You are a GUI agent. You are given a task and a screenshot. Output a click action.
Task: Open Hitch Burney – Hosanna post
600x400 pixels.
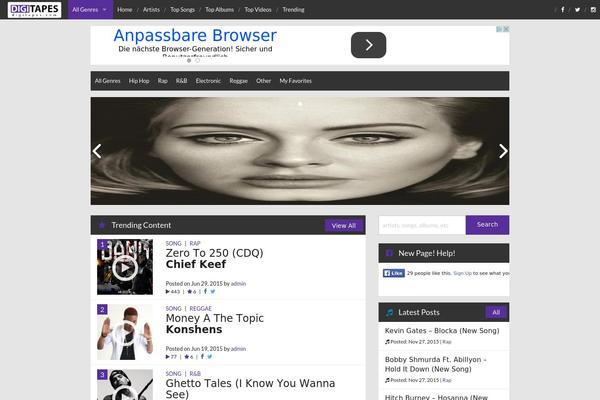[436, 397]
